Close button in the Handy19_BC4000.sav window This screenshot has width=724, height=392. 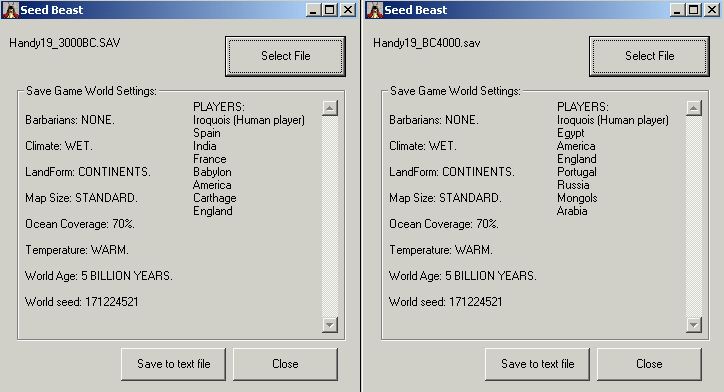(x=649, y=364)
